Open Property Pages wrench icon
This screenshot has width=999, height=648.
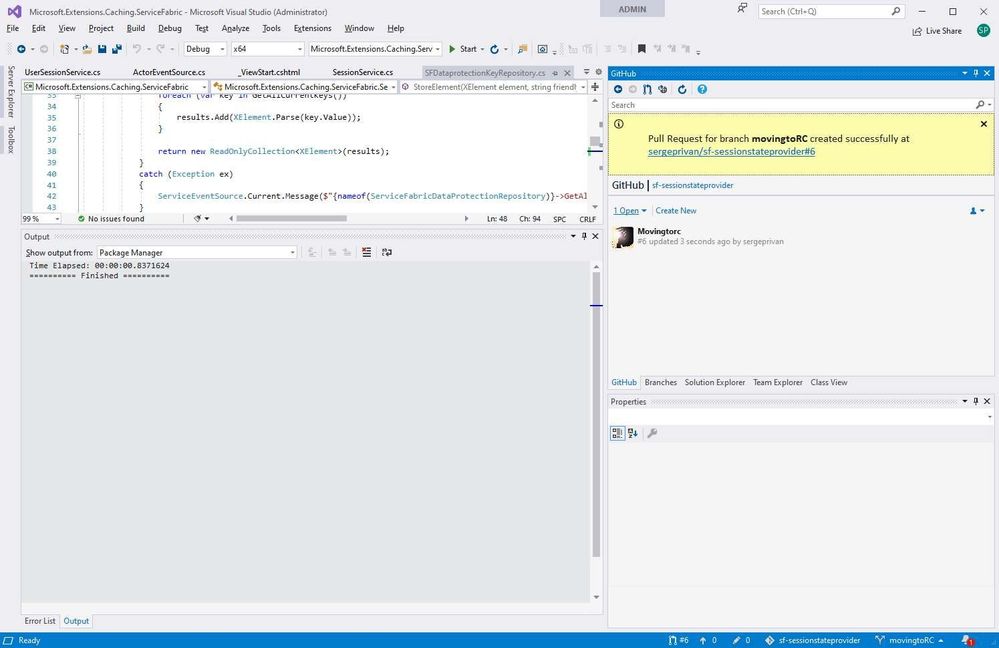click(x=652, y=433)
